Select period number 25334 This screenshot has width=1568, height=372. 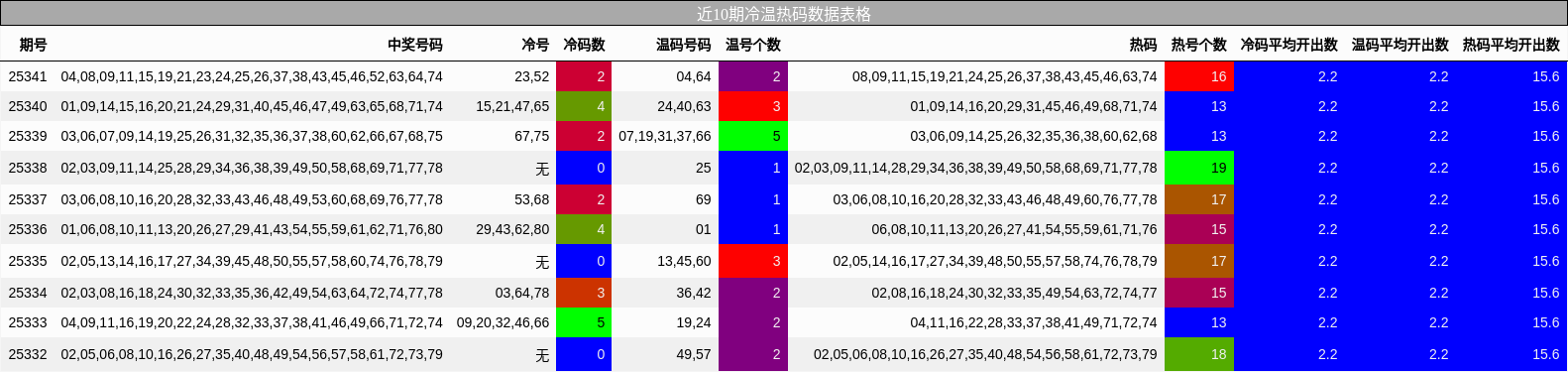pyautogui.click(x=28, y=293)
